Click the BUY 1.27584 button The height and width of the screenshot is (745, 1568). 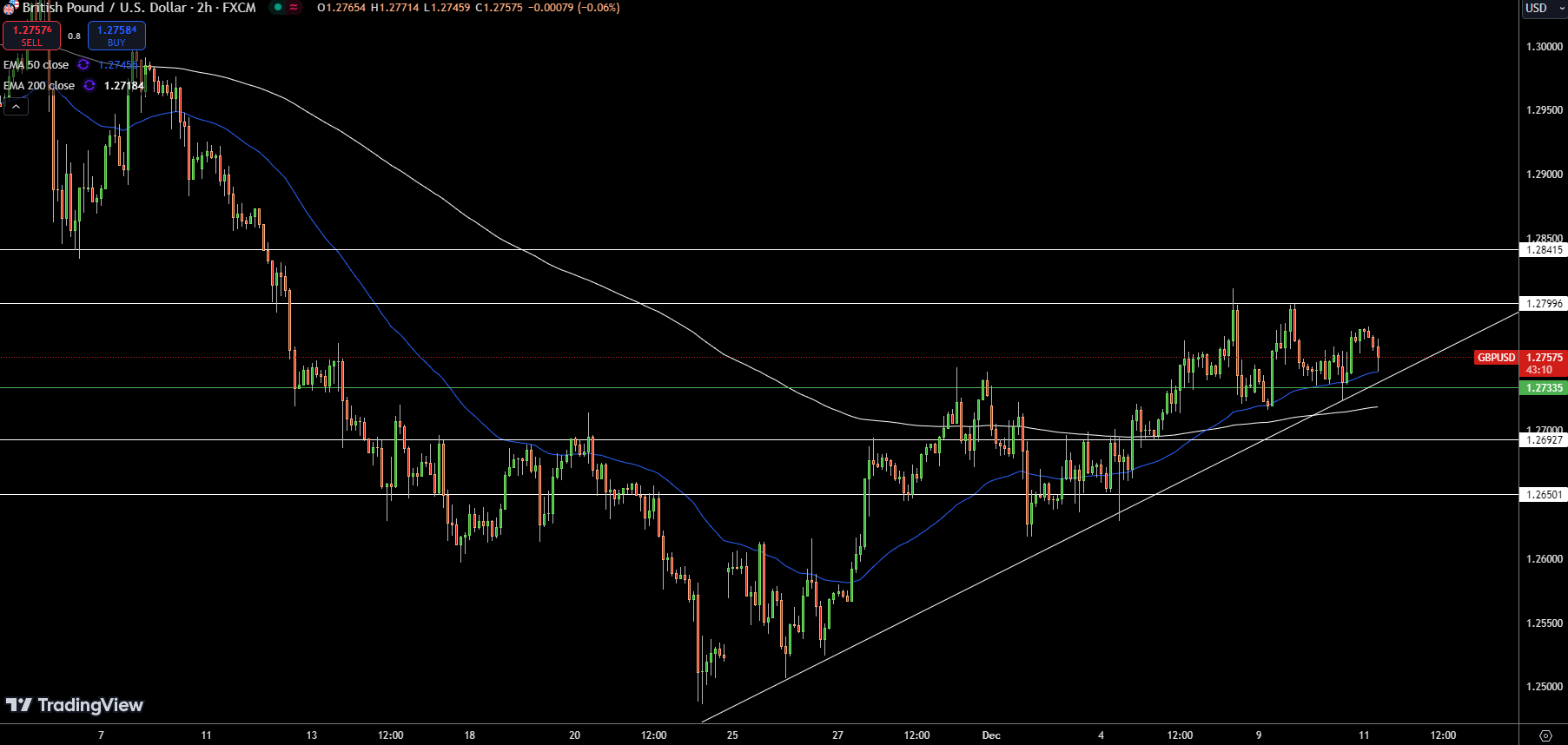point(116,36)
